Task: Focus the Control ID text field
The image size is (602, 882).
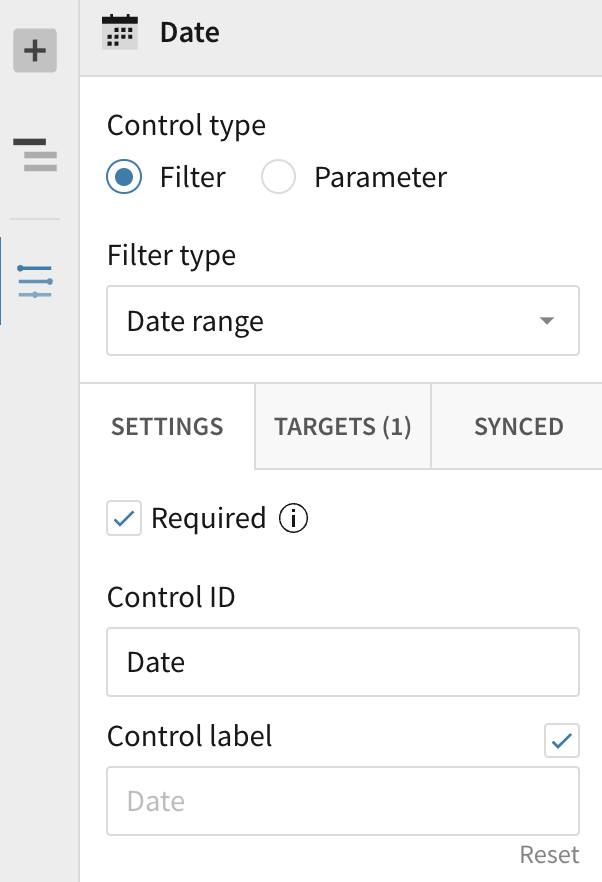Action: pyautogui.click(x=342, y=662)
